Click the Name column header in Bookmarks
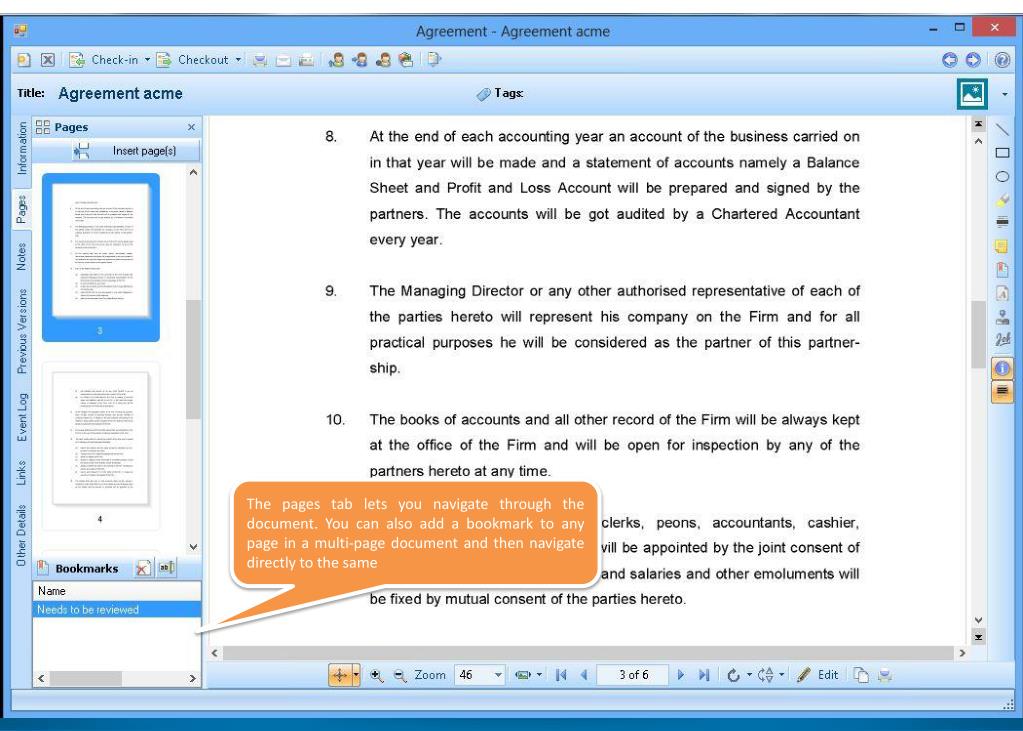Viewport: 1023px width, 731px height. coord(117,591)
